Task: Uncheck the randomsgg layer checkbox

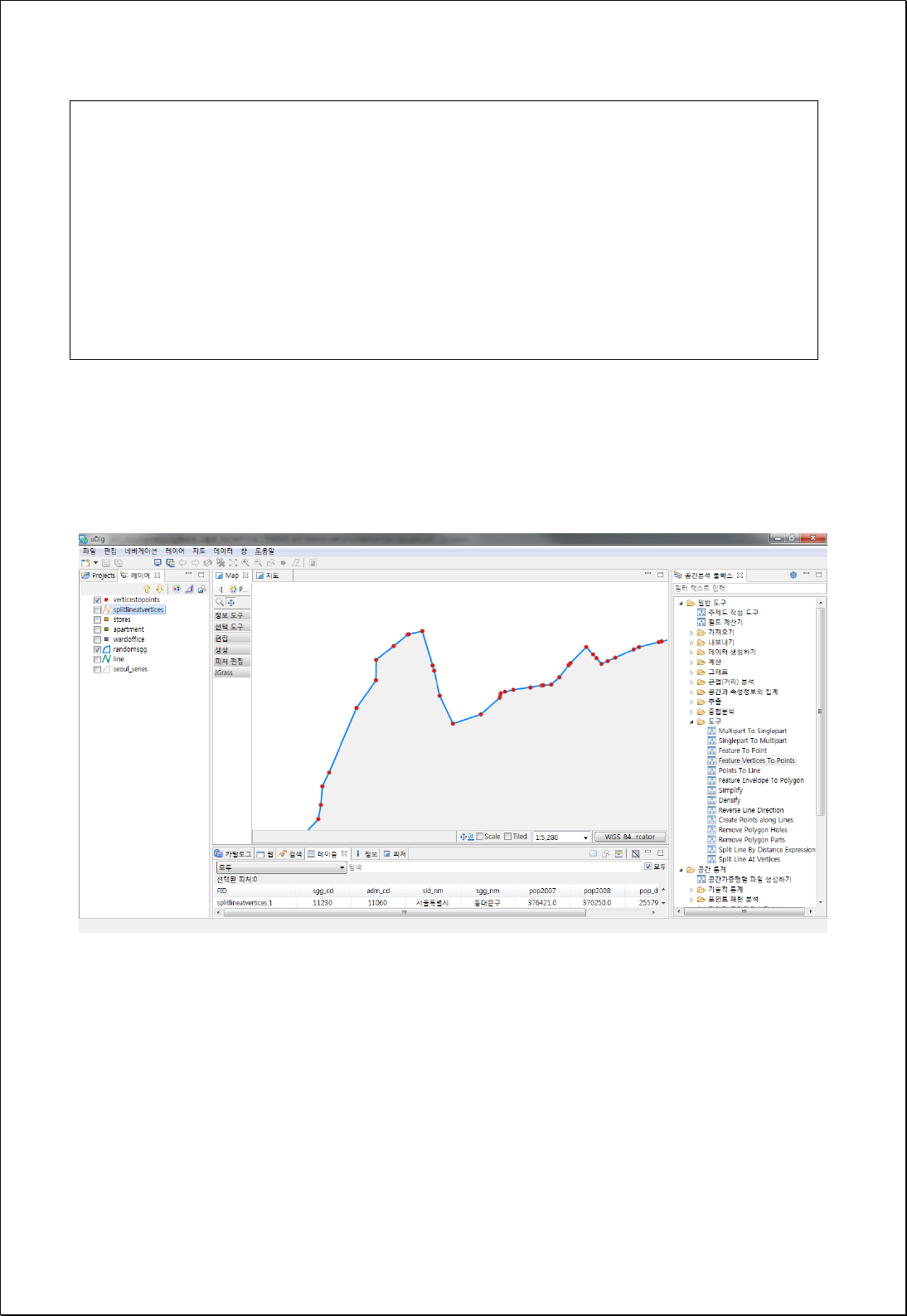Action: coord(97,649)
